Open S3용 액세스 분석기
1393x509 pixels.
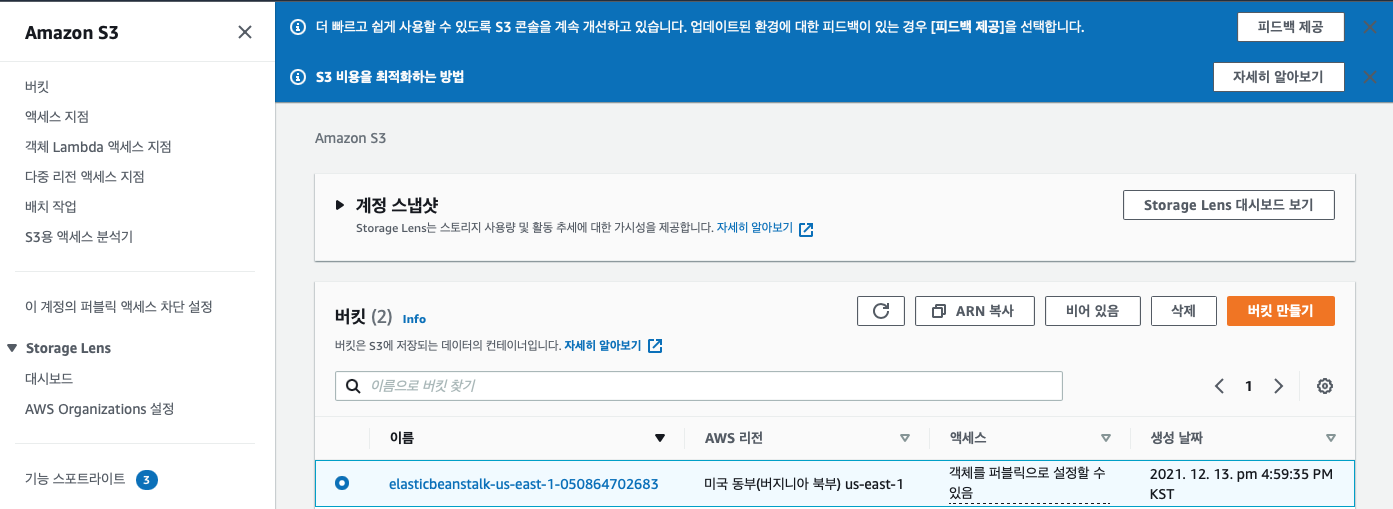point(79,237)
